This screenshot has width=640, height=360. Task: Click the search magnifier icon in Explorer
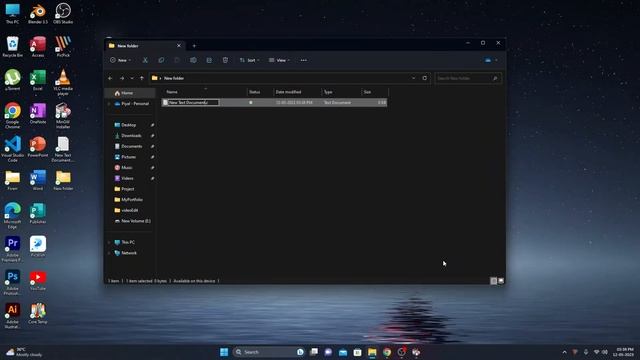point(495,78)
